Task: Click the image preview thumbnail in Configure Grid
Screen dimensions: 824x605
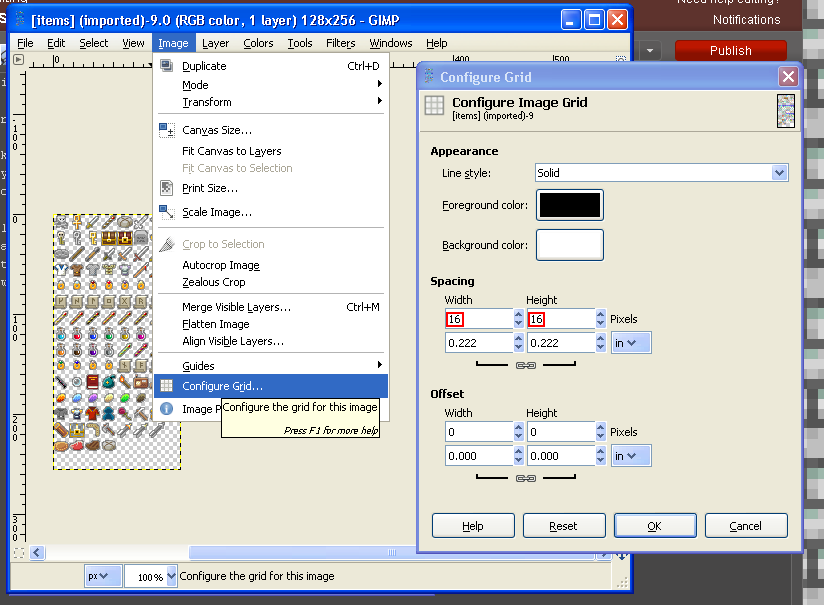Action: [x=786, y=111]
